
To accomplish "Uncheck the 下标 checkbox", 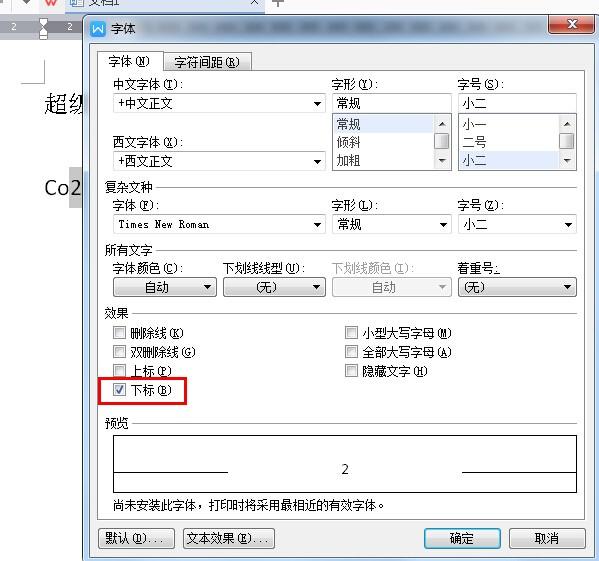I will 119,390.
